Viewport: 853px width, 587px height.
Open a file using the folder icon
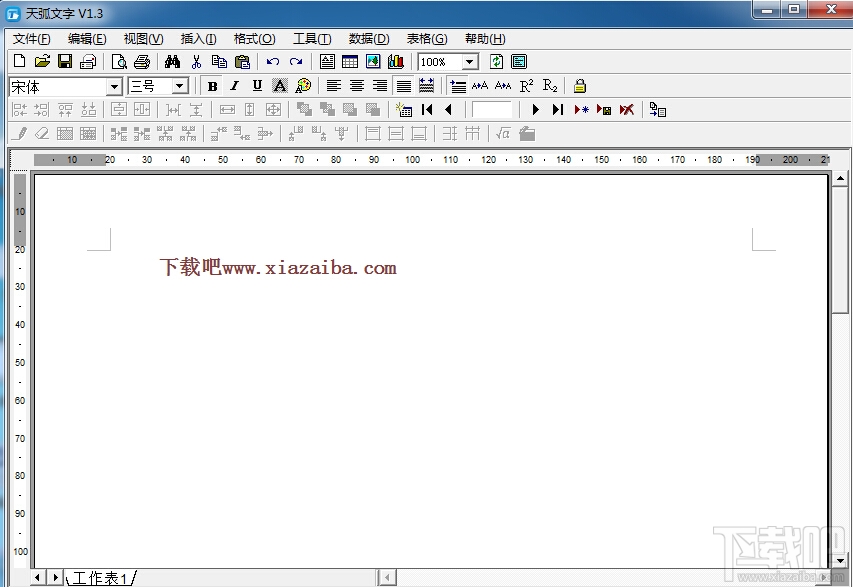(x=42, y=61)
